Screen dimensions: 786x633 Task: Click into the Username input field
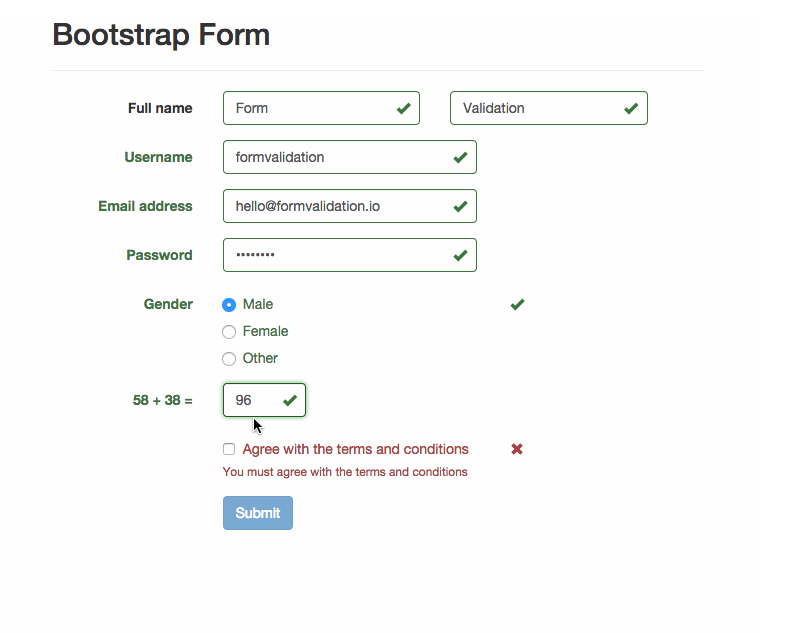[335, 157]
